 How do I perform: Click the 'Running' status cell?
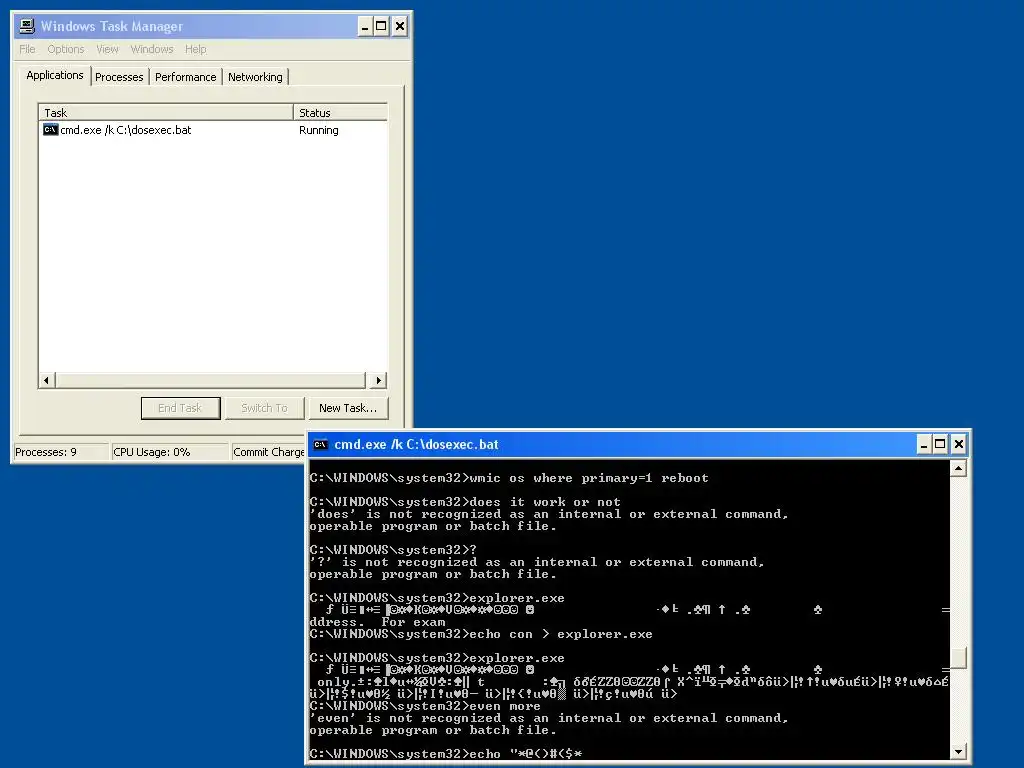click(x=319, y=130)
